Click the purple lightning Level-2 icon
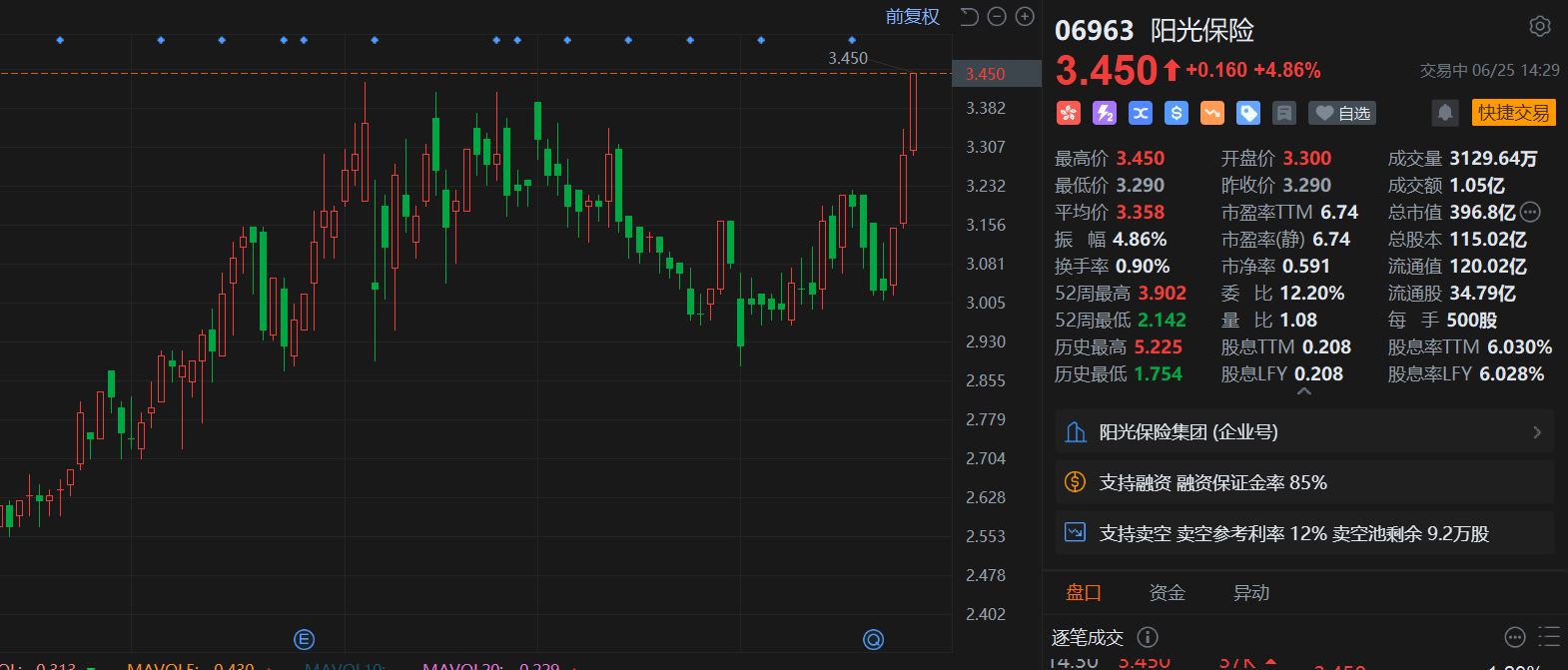This screenshot has height=670, width=1568. tap(1105, 113)
